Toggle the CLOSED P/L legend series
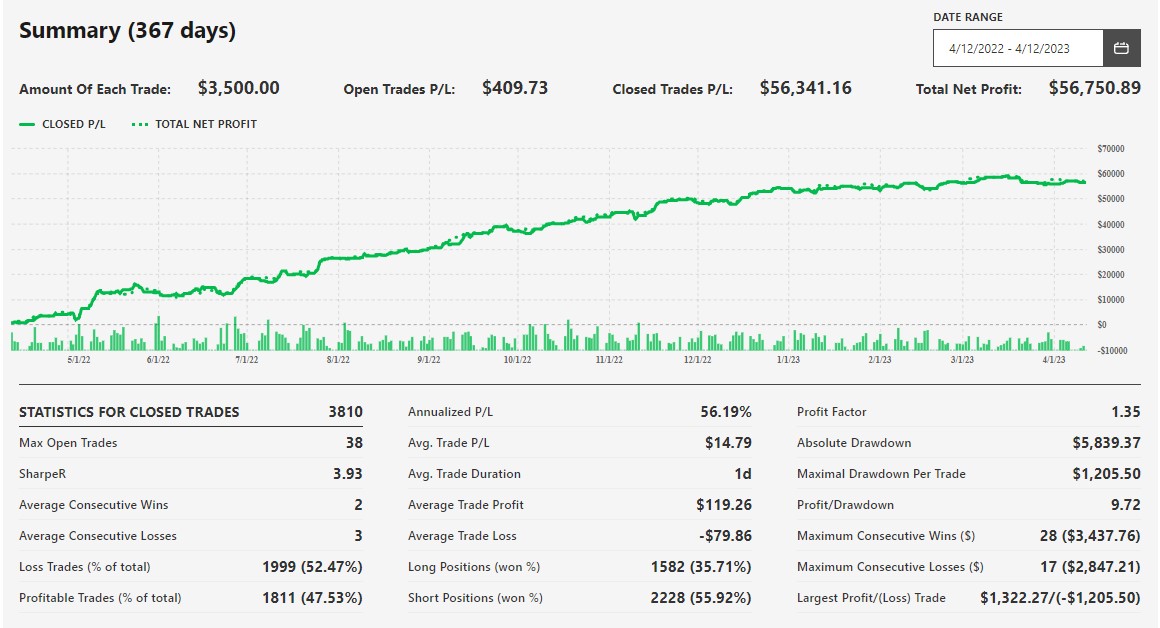Viewport: 1160px width, 628px height. [x=73, y=124]
